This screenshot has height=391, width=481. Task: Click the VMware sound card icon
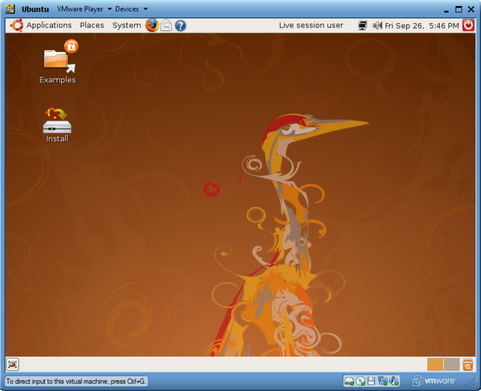[x=394, y=381]
